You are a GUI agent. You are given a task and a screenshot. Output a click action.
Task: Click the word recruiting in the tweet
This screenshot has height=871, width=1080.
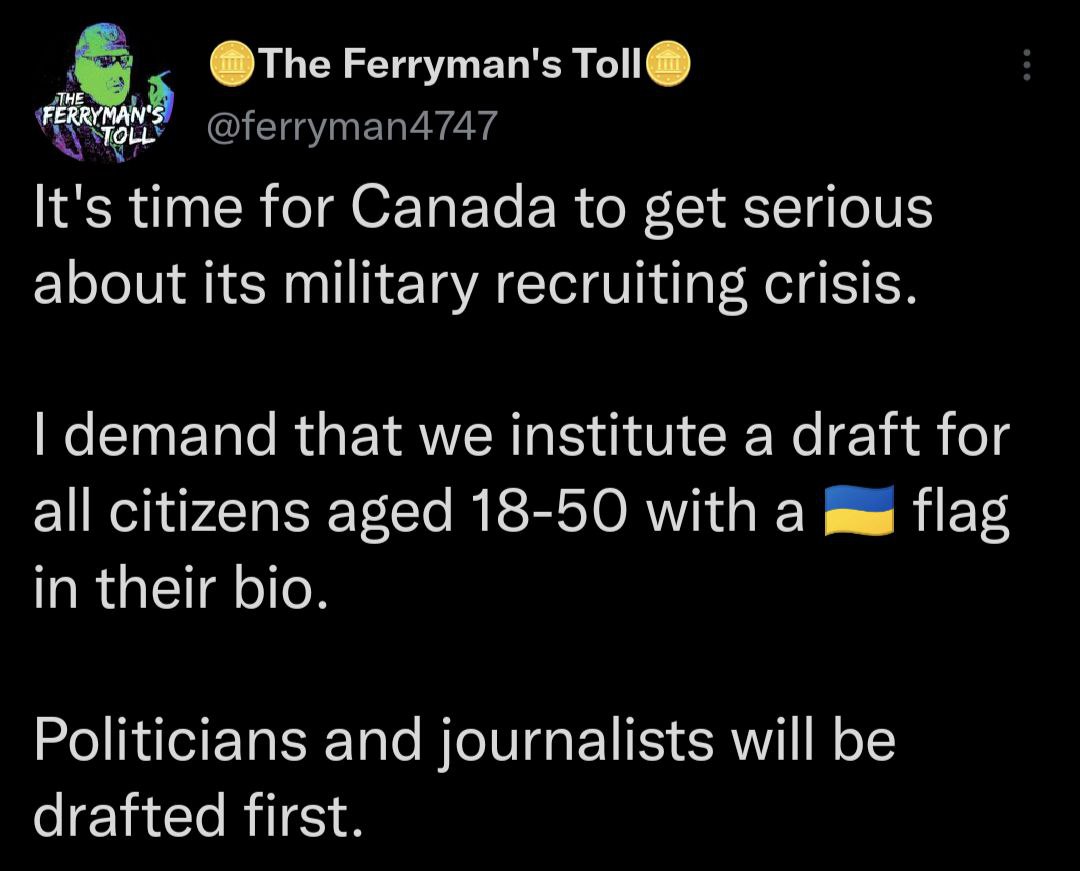click(621, 285)
